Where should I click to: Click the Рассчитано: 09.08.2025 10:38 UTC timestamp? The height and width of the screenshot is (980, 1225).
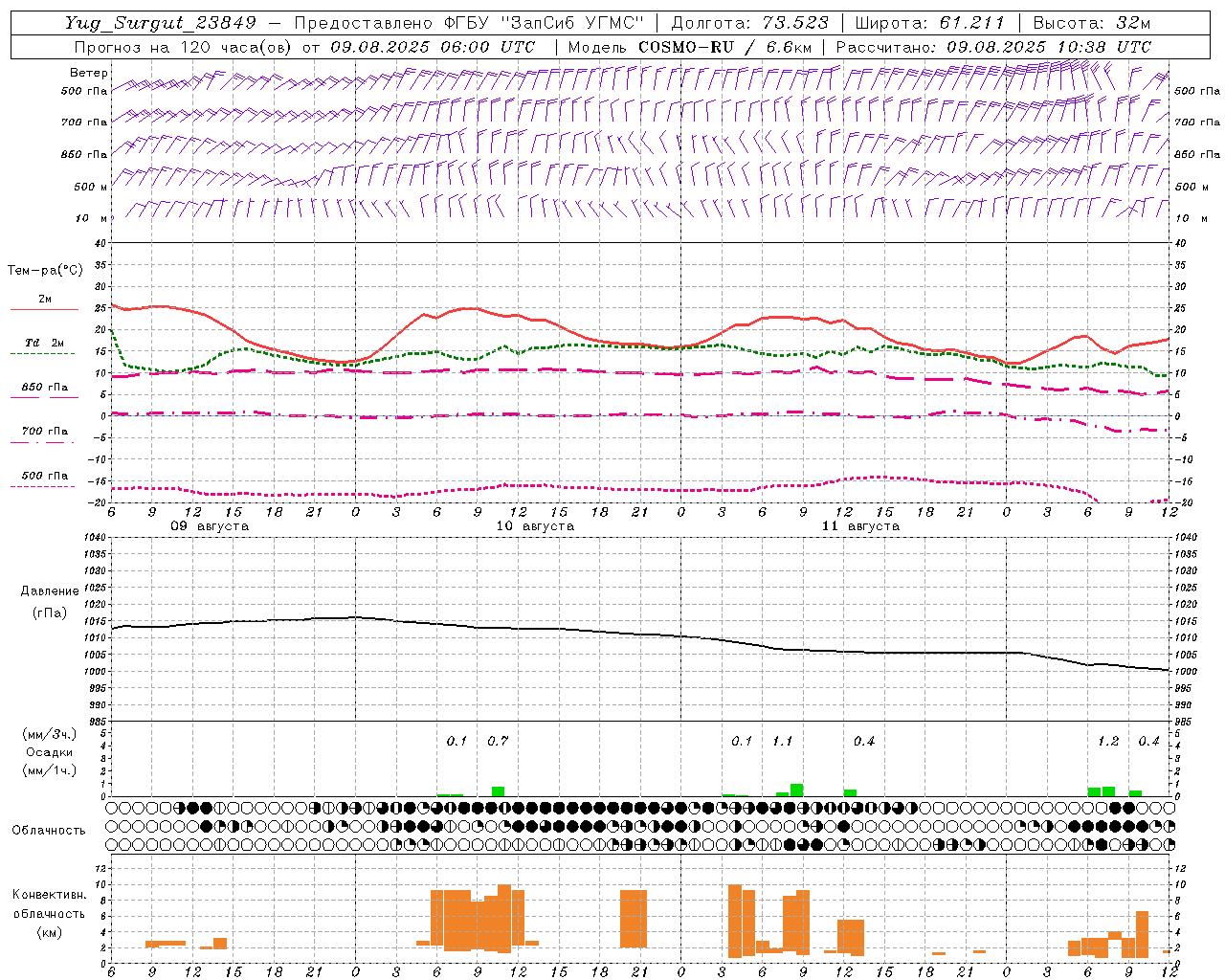pyautogui.click(x=994, y=46)
